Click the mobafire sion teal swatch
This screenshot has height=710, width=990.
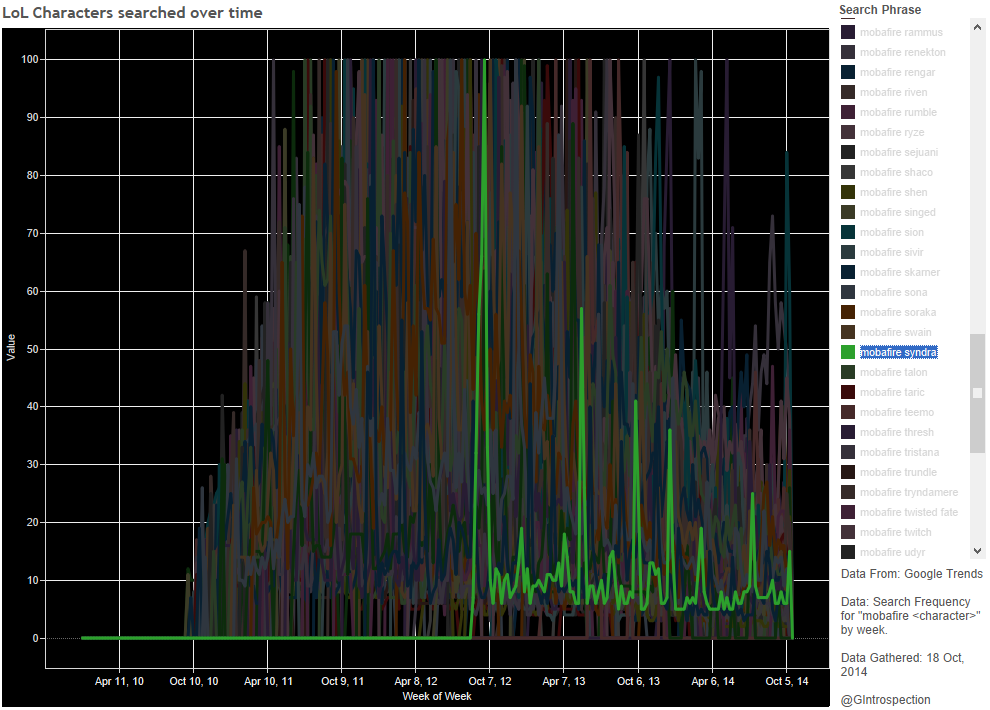coord(848,232)
